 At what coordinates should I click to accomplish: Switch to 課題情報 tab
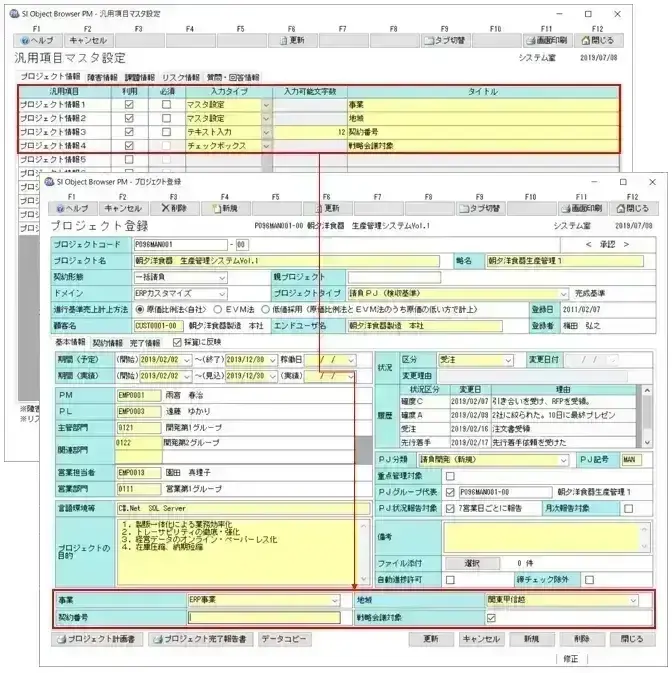click(140, 78)
